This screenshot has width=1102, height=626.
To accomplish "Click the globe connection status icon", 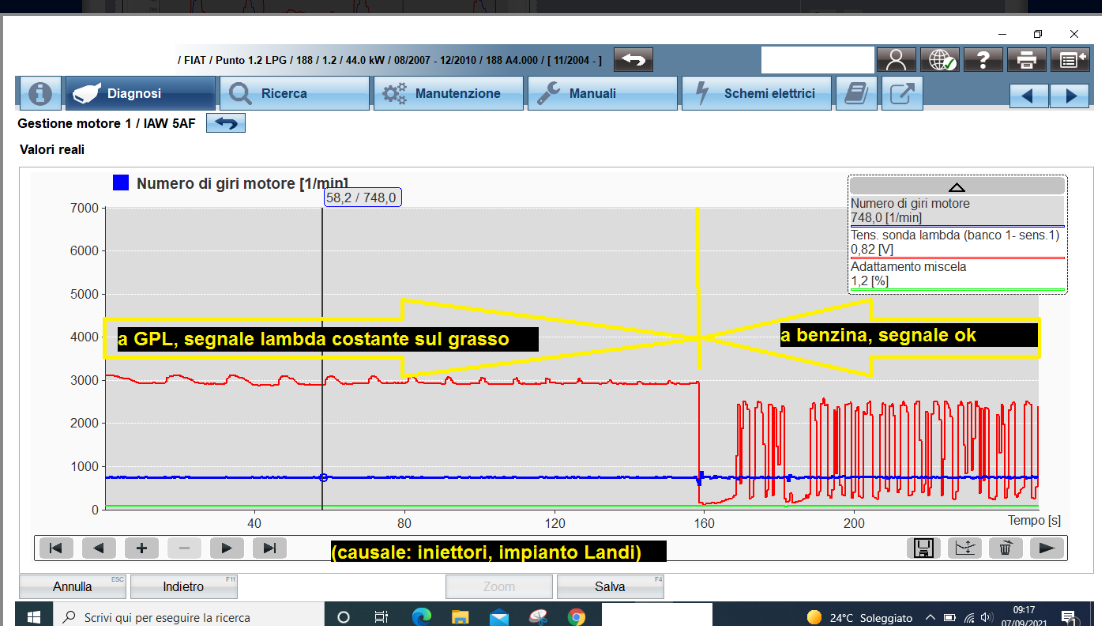I will 940,60.
